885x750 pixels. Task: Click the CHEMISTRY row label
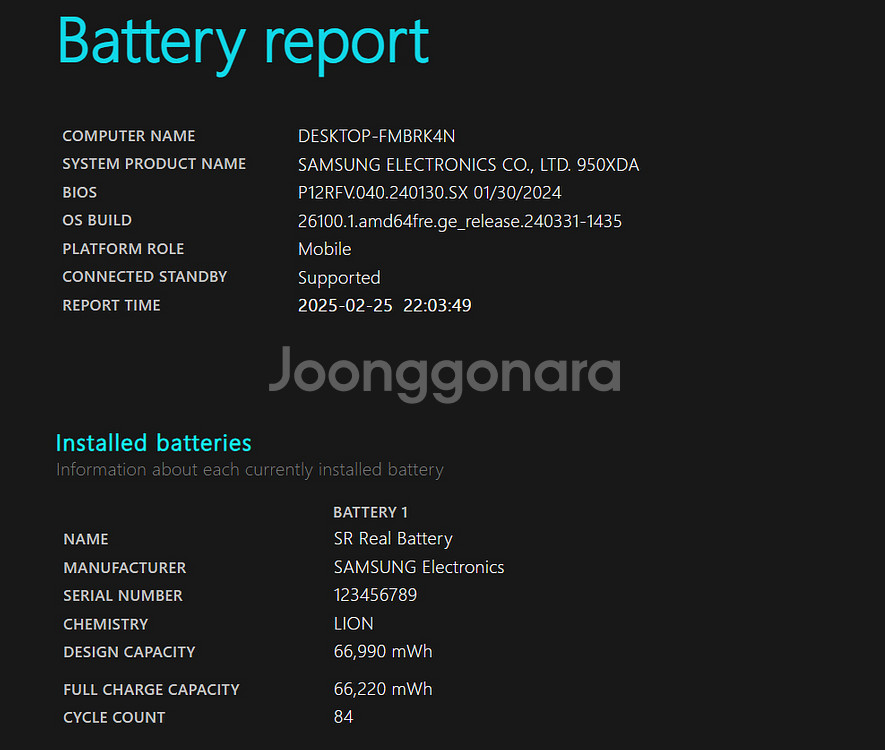(x=106, y=624)
